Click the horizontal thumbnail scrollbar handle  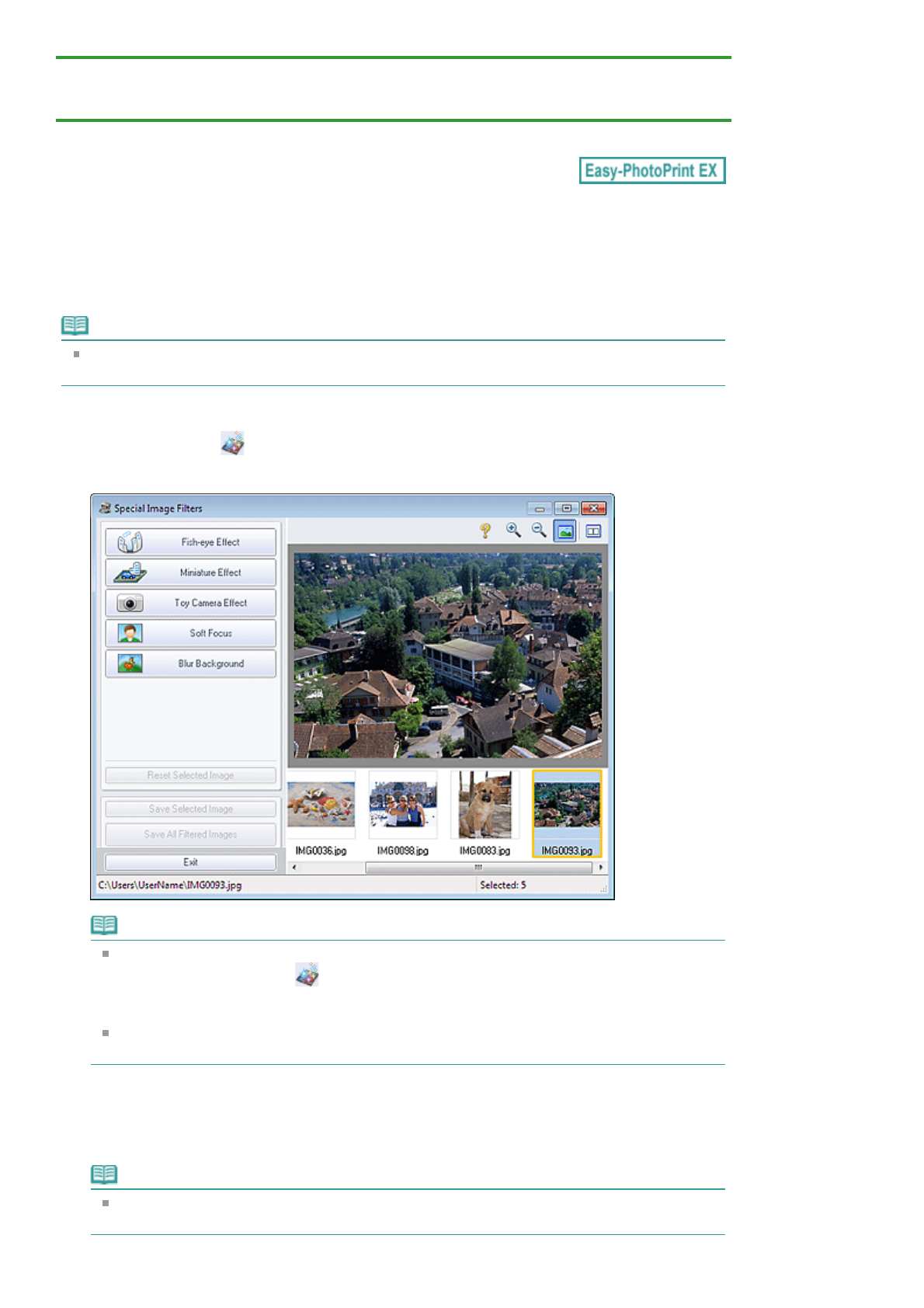(x=478, y=868)
